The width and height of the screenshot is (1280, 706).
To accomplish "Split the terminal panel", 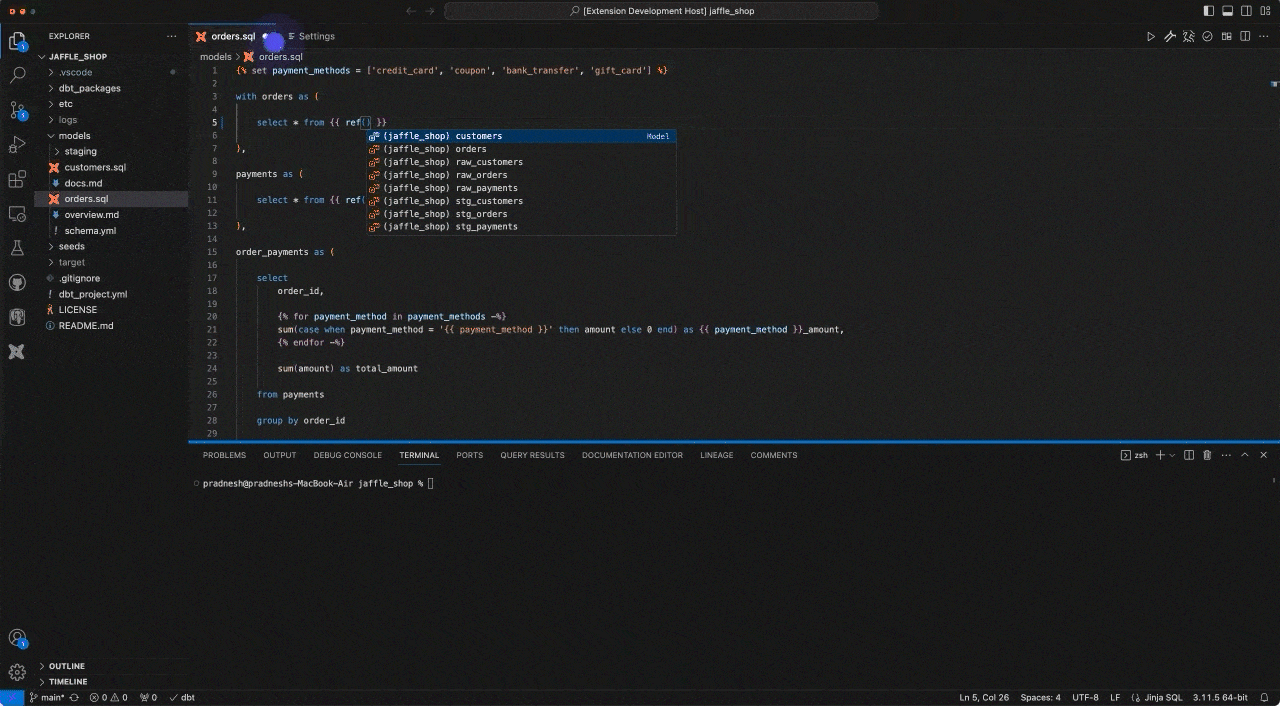I will click(x=1189, y=455).
